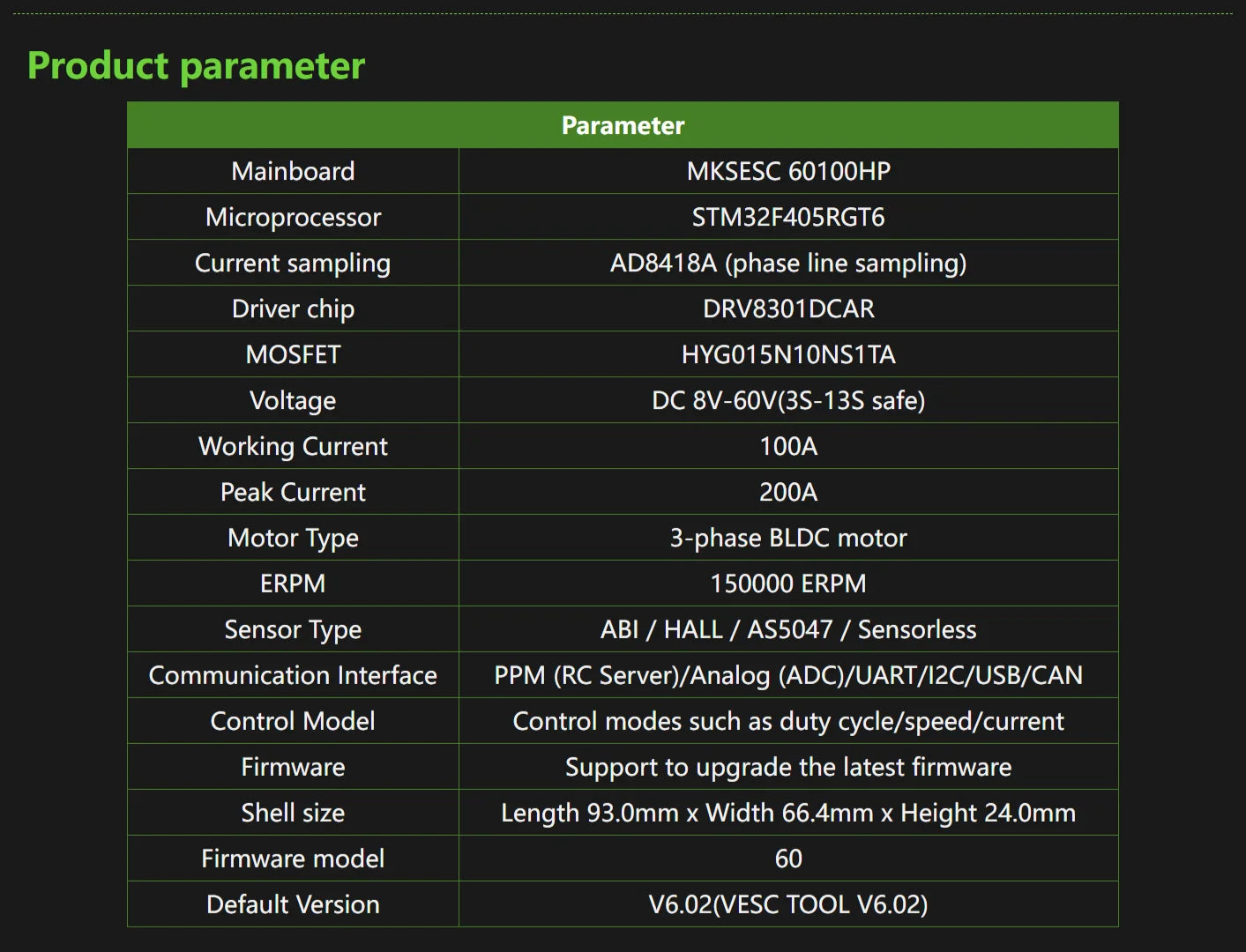Select the "Control Model" row label
Image resolution: width=1246 pixels, height=952 pixels.
point(293,721)
